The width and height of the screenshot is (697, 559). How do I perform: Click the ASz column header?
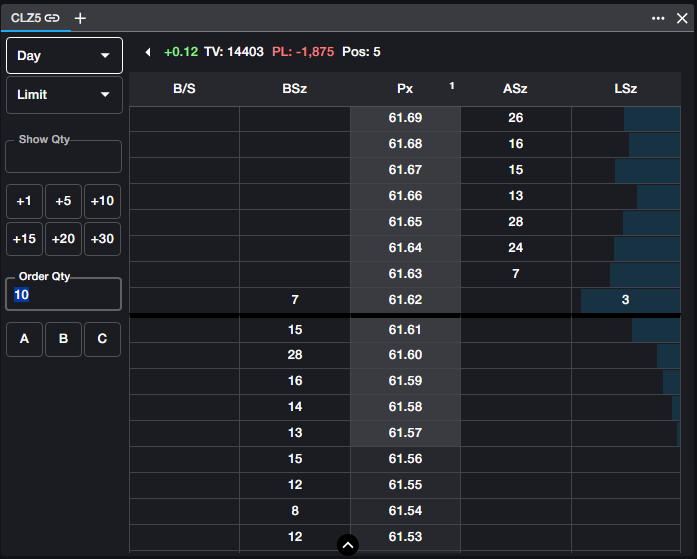[x=516, y=89]
